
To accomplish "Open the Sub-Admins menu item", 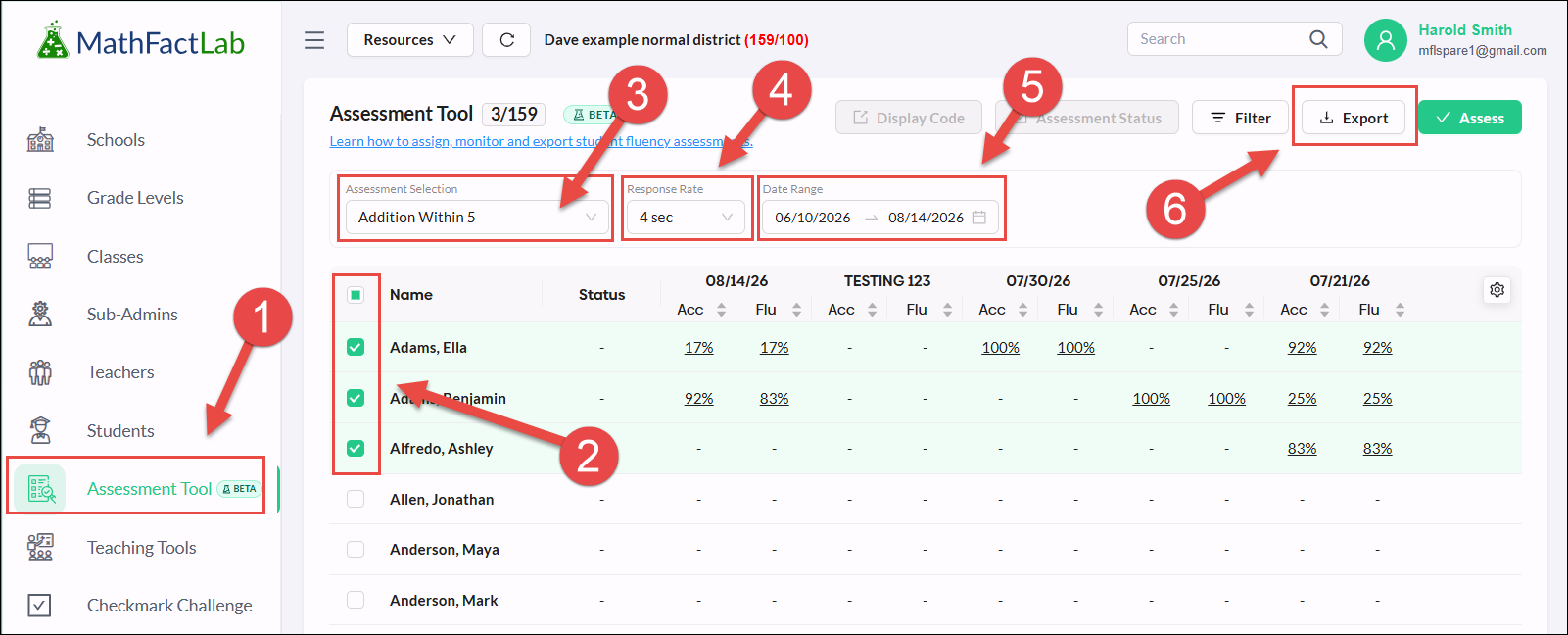I will pyautogui.click(x=132, y=315).
